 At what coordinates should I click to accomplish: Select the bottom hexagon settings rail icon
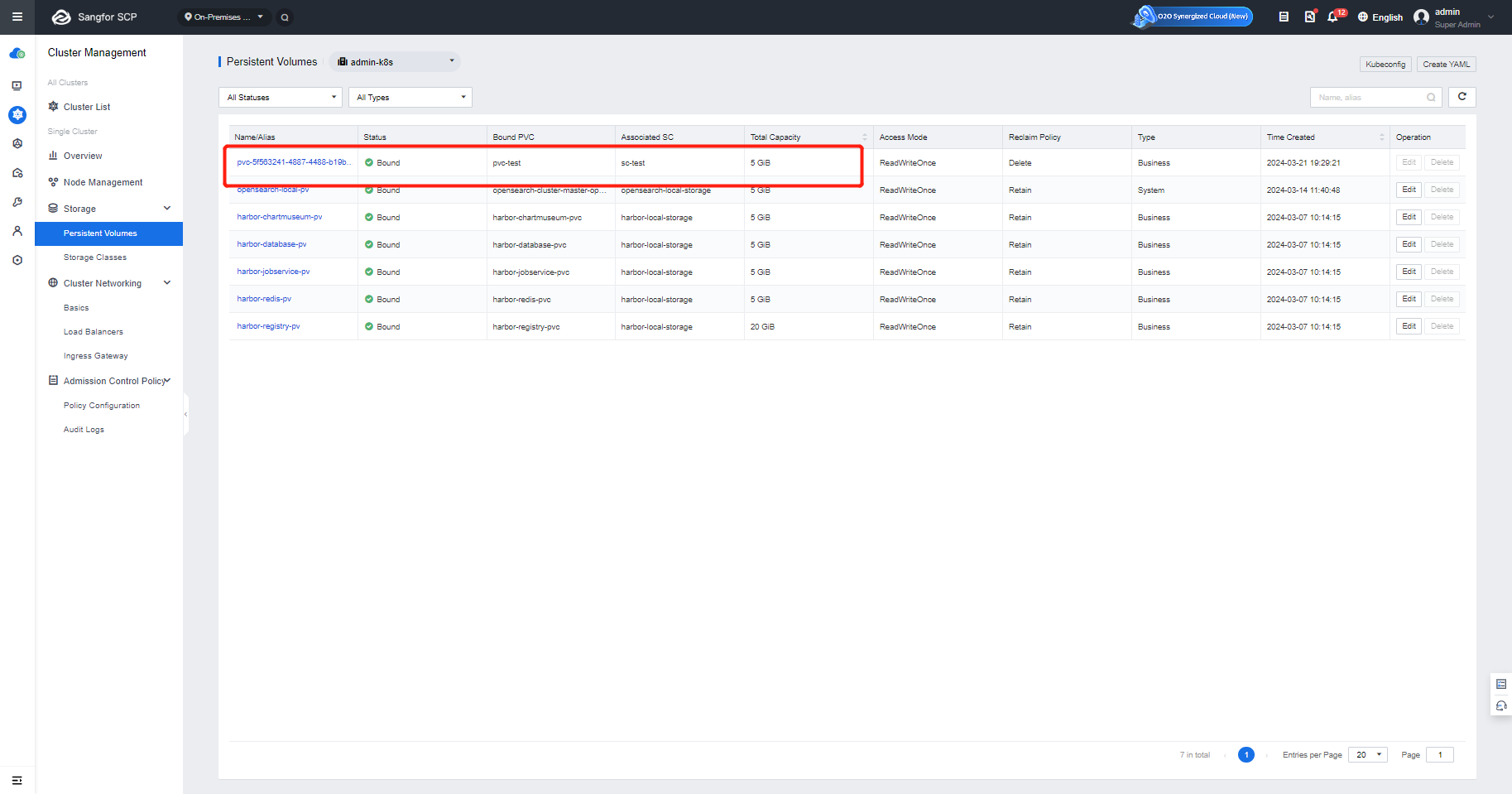17,260
